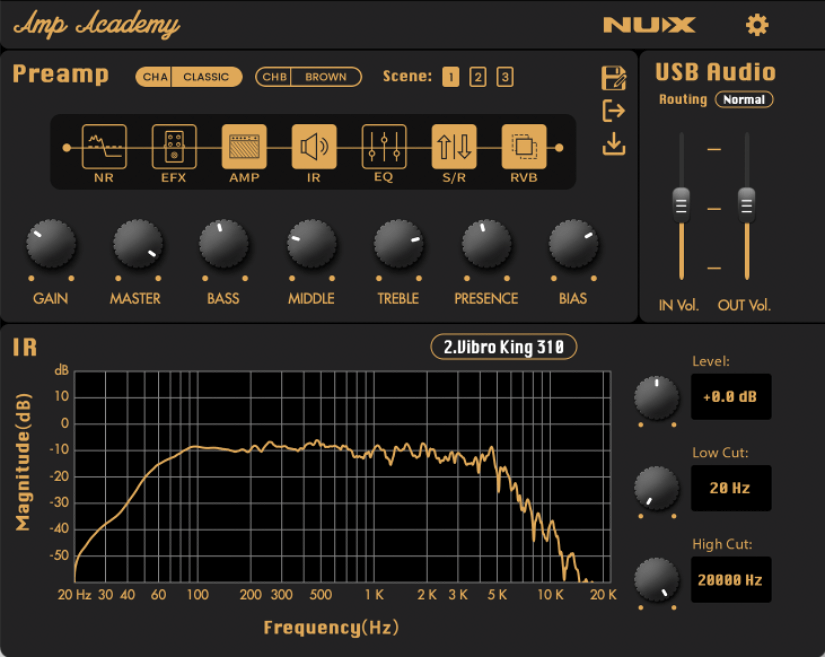Select the AMP block in chain
The image size is (826, 658).
pyautogui.click(x=244, y=147)
